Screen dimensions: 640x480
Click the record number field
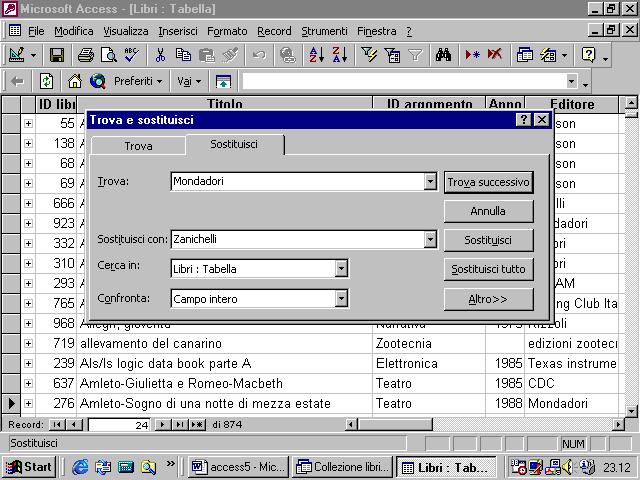[x=119, y=425]
